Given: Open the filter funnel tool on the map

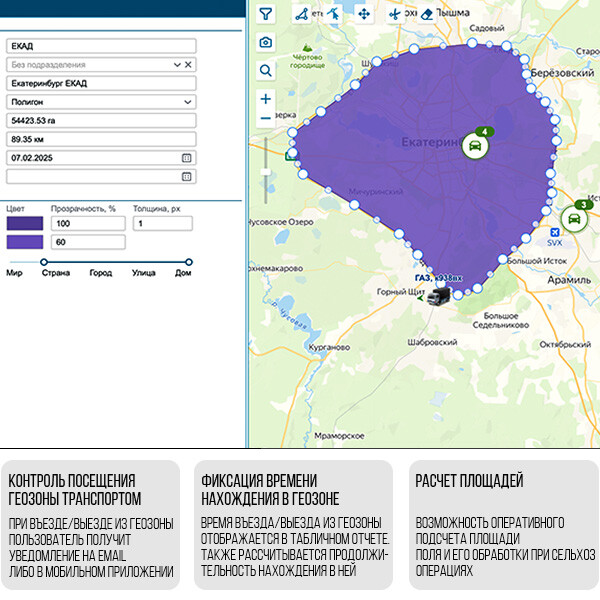Looking at the screenshot, I should pyautogui.click(x=265, y=14).
